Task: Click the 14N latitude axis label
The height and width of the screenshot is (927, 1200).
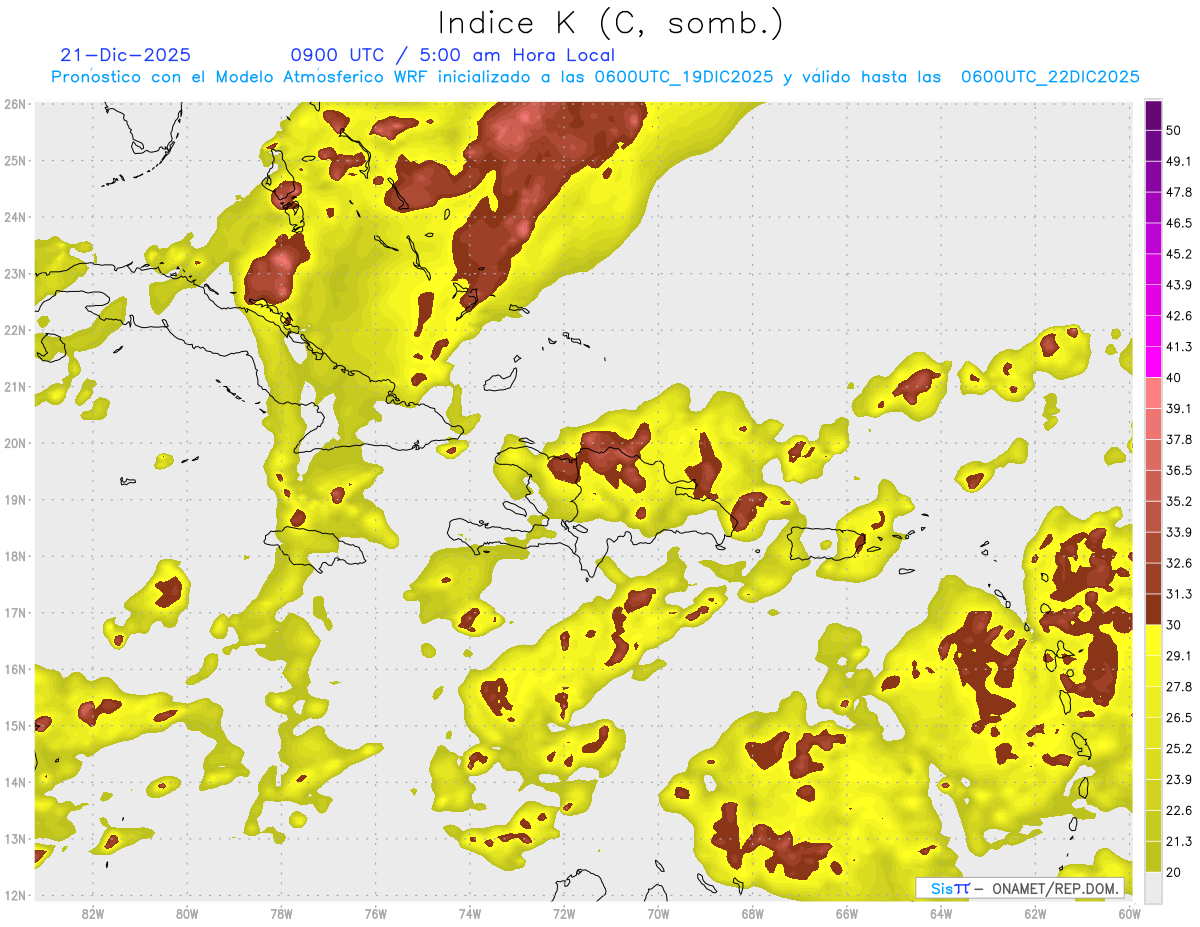Action: [x=15, y=782]
